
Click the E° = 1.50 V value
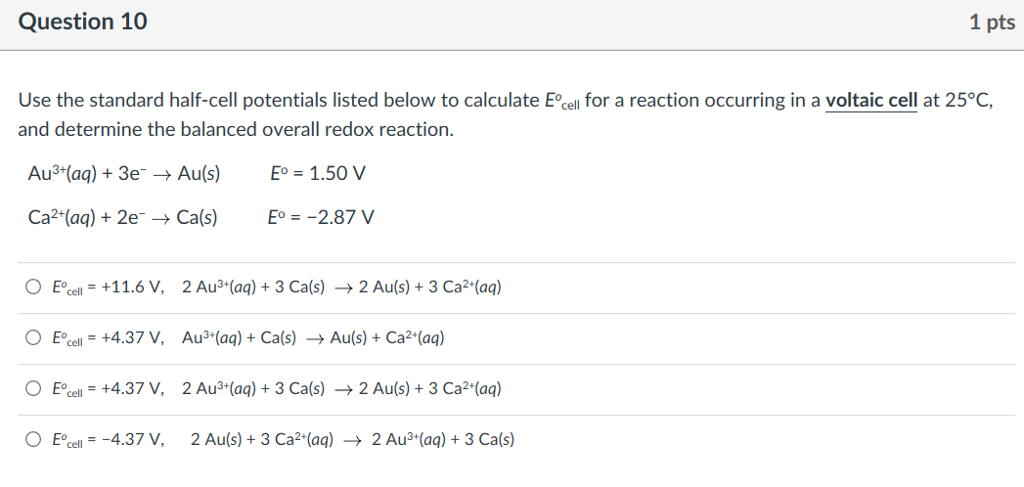point(318,173)
